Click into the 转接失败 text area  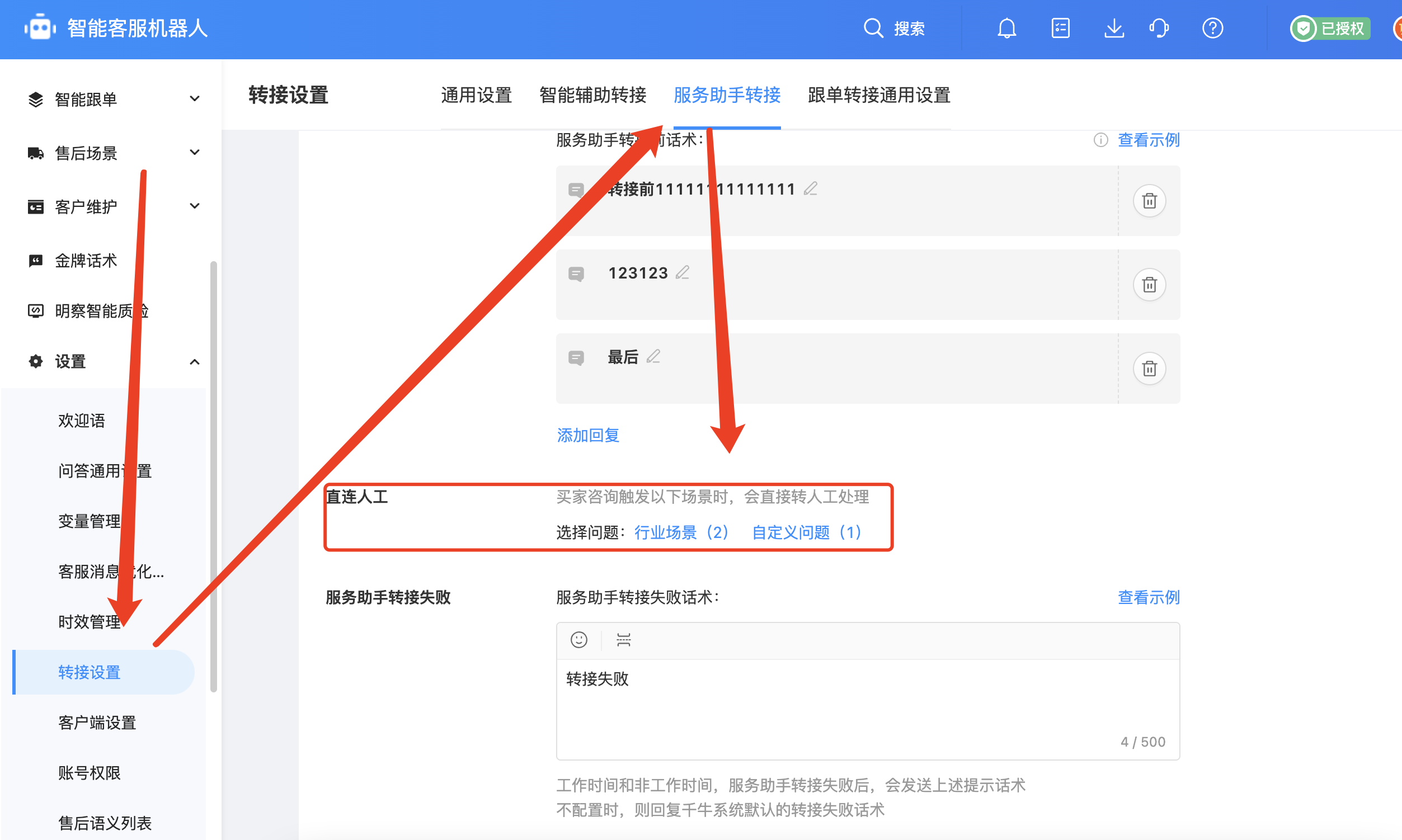(x=868, y=709)
